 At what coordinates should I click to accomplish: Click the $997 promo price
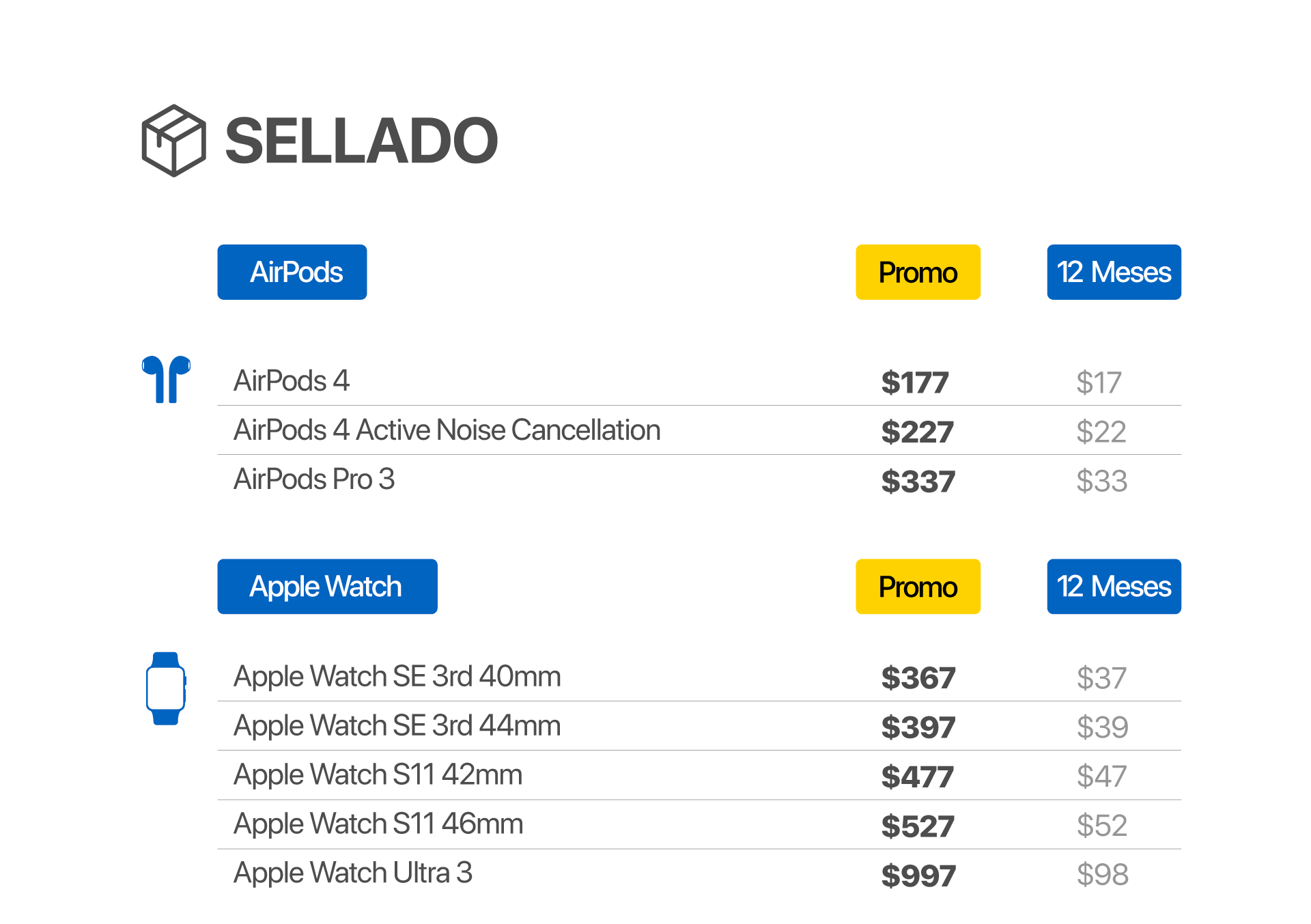pyautogui.click(x=918, y=876)
